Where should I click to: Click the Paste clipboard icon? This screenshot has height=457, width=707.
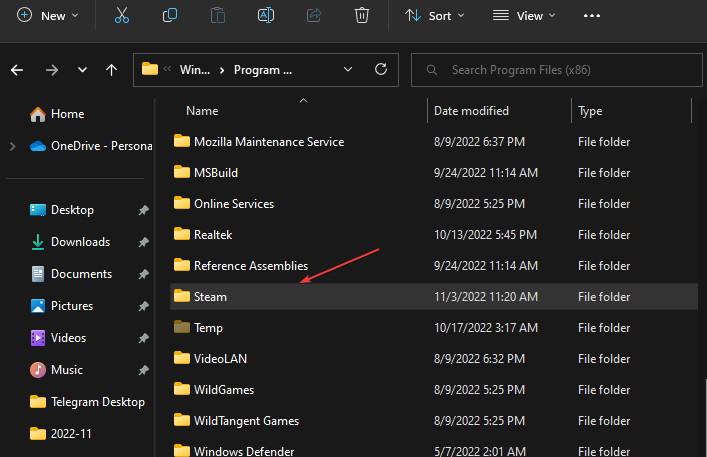218,15
